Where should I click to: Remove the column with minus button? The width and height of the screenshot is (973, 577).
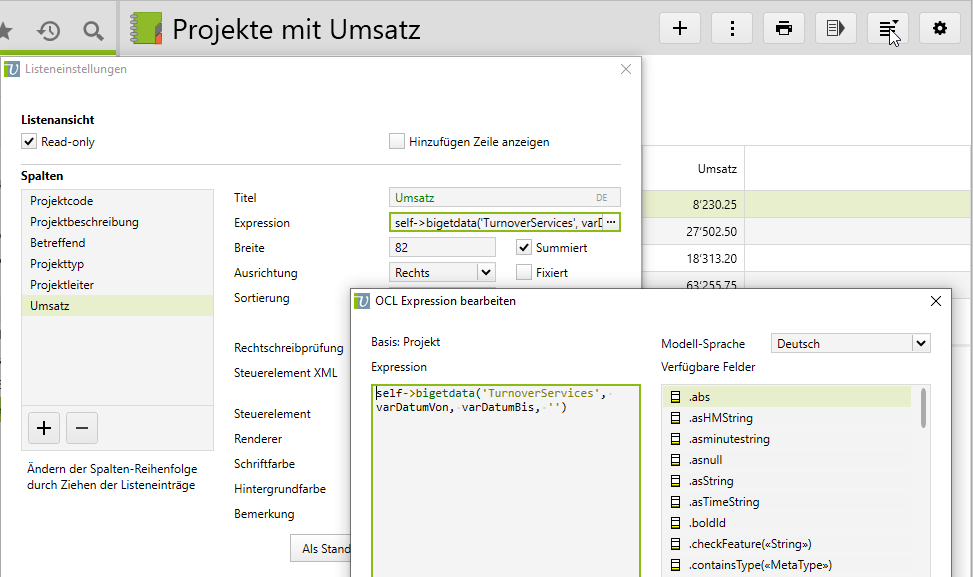[x=81, y=428]
